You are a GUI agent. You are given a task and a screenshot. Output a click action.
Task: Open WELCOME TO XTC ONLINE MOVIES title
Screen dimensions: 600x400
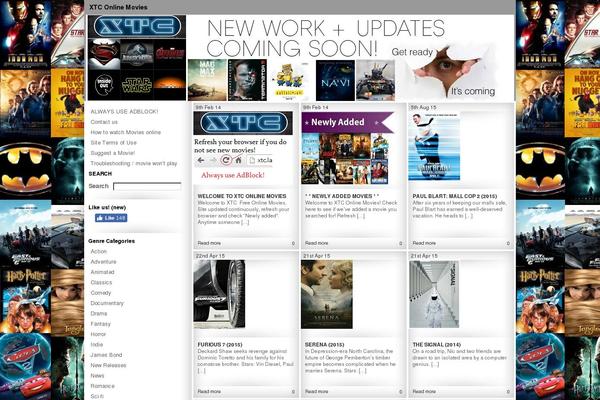point(242,196)
